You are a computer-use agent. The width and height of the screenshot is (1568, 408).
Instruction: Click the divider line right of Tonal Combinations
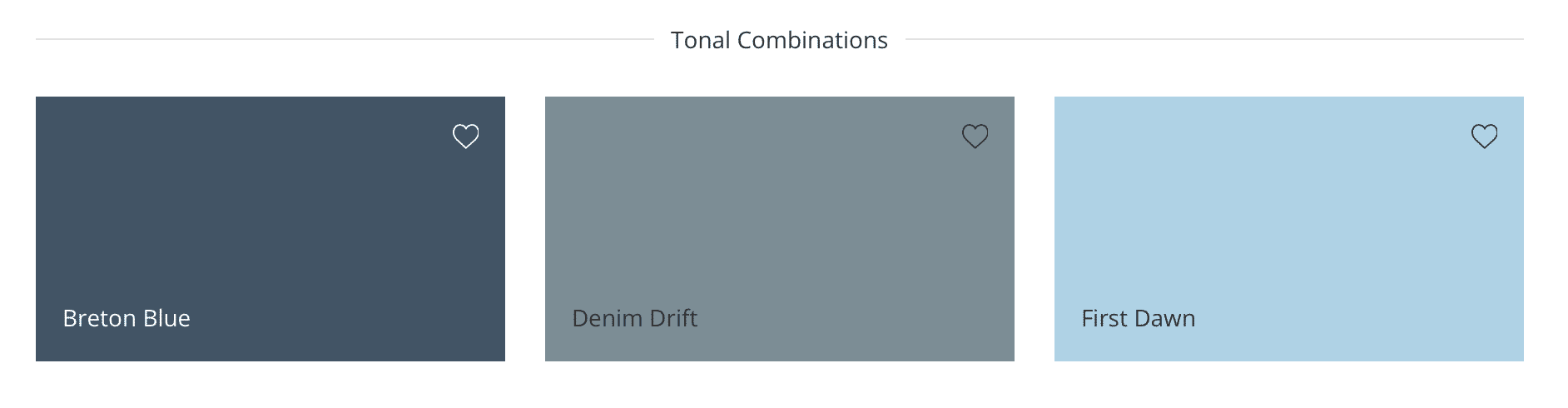(1214, 39)
